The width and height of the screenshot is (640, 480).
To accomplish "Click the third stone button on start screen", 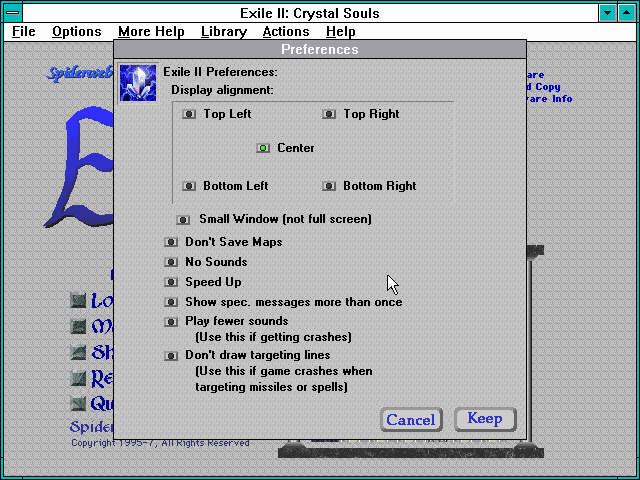I will click(78, 352).
